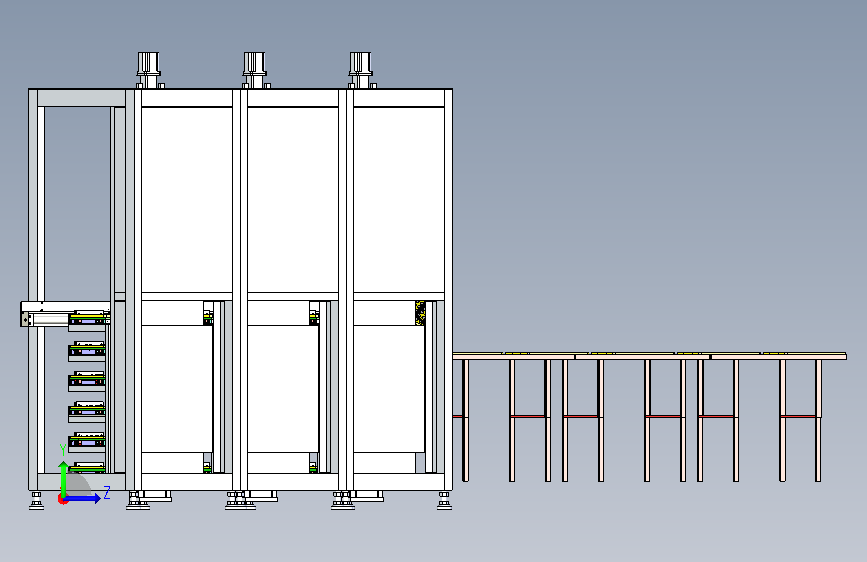Click the blue Z axis arrow of the triad
This screenshot has width=867, height=562.
point(82,498)
